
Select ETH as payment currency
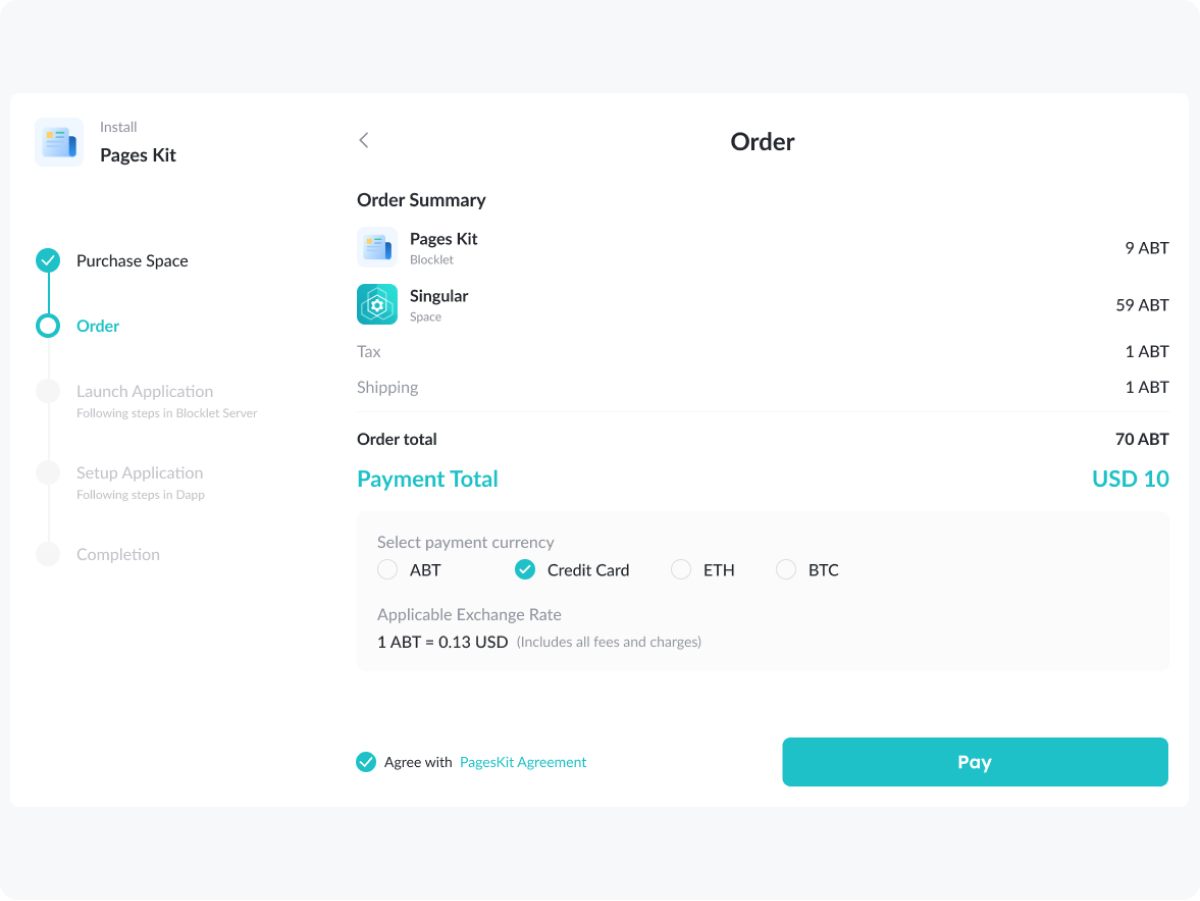coord(681,569)
